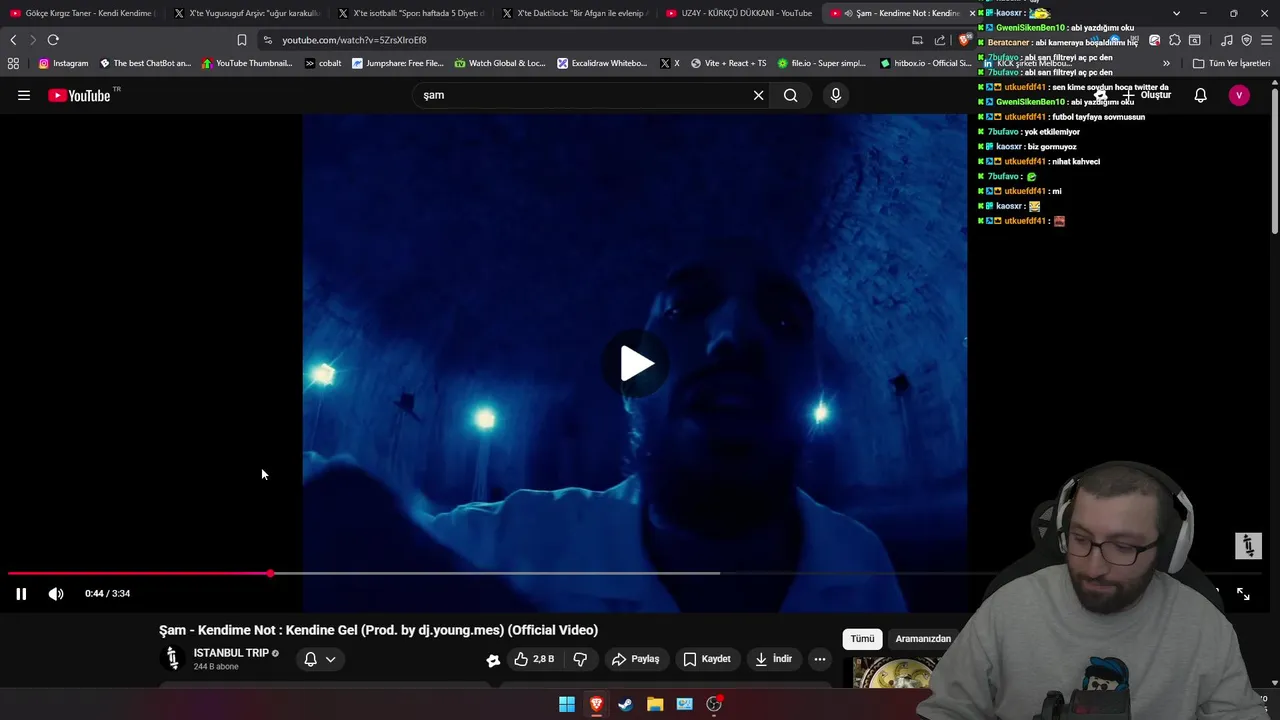
Task: Click the magnifier search button
Action: 791,95
